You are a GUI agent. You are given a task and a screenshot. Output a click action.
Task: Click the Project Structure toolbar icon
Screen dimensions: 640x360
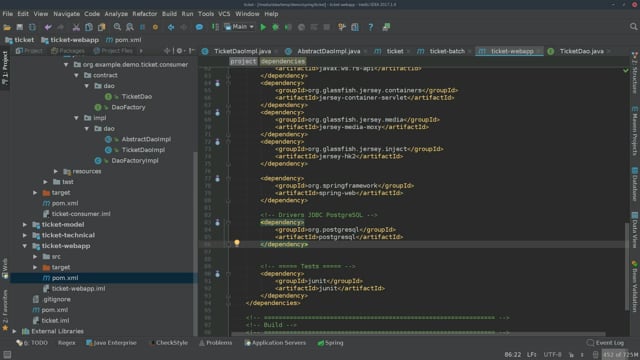355,27
